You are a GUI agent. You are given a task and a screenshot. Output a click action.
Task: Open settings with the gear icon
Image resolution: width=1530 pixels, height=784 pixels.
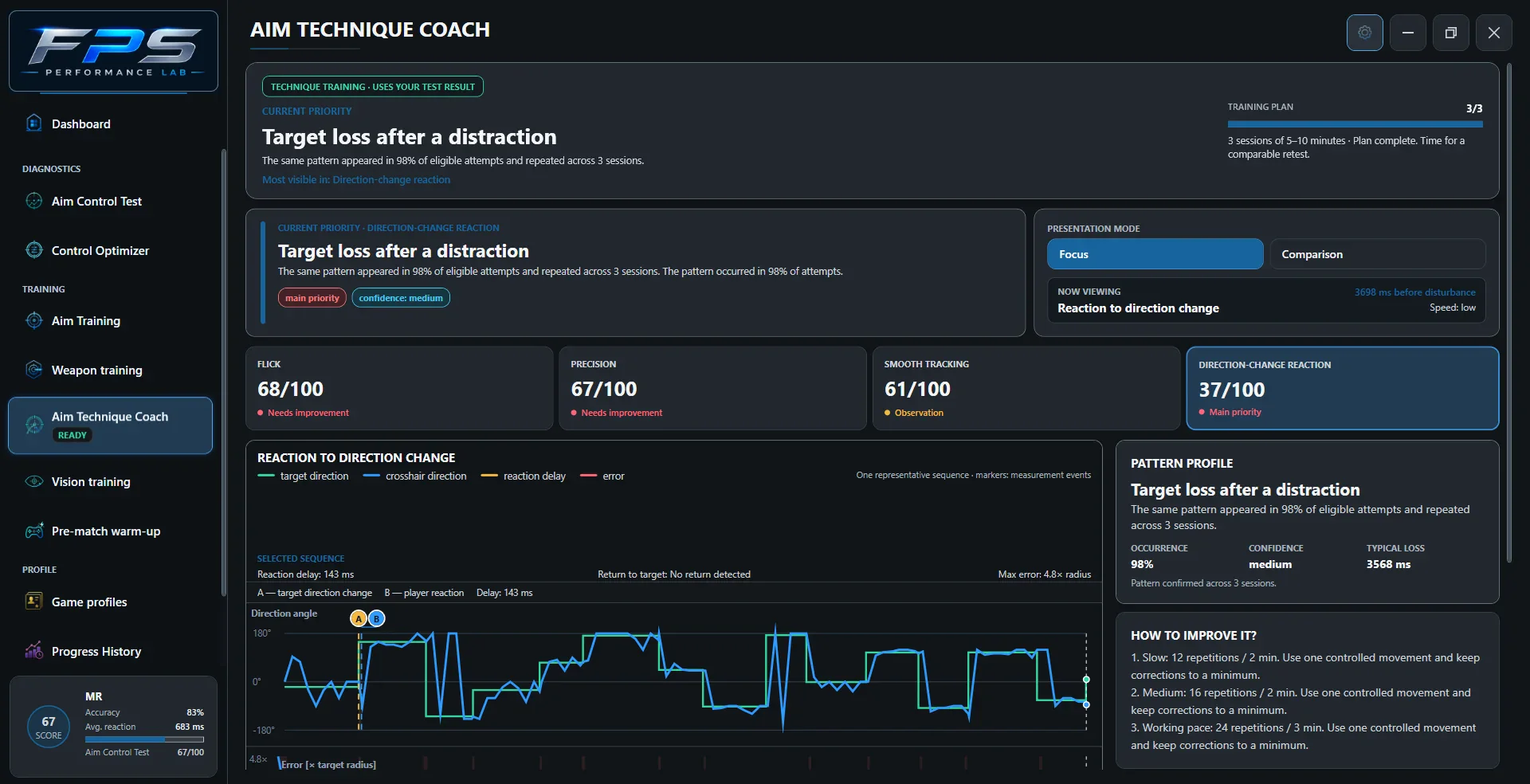click(x=1364, y=33)
